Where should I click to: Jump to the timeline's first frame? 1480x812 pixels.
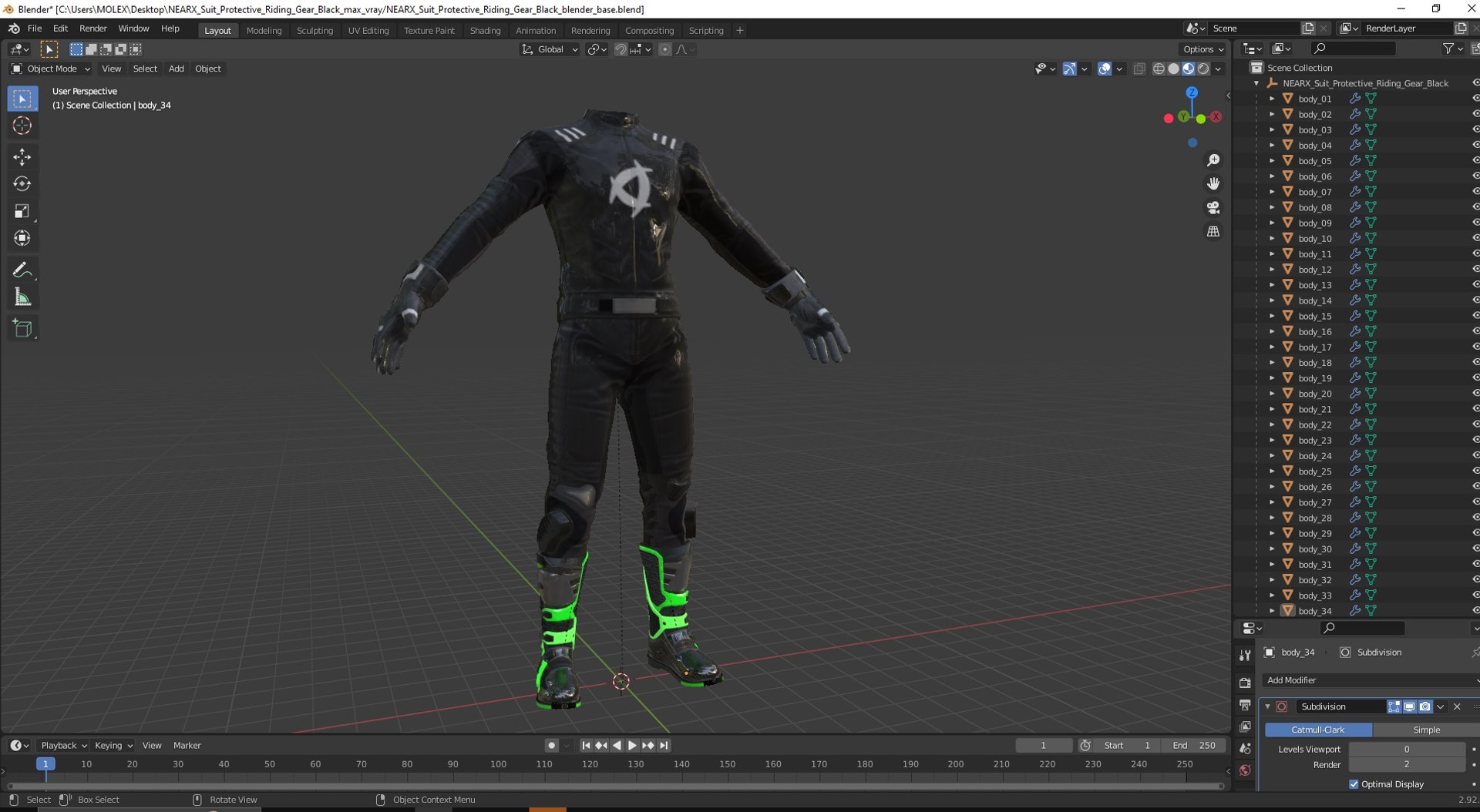click(x=586, y=746)
